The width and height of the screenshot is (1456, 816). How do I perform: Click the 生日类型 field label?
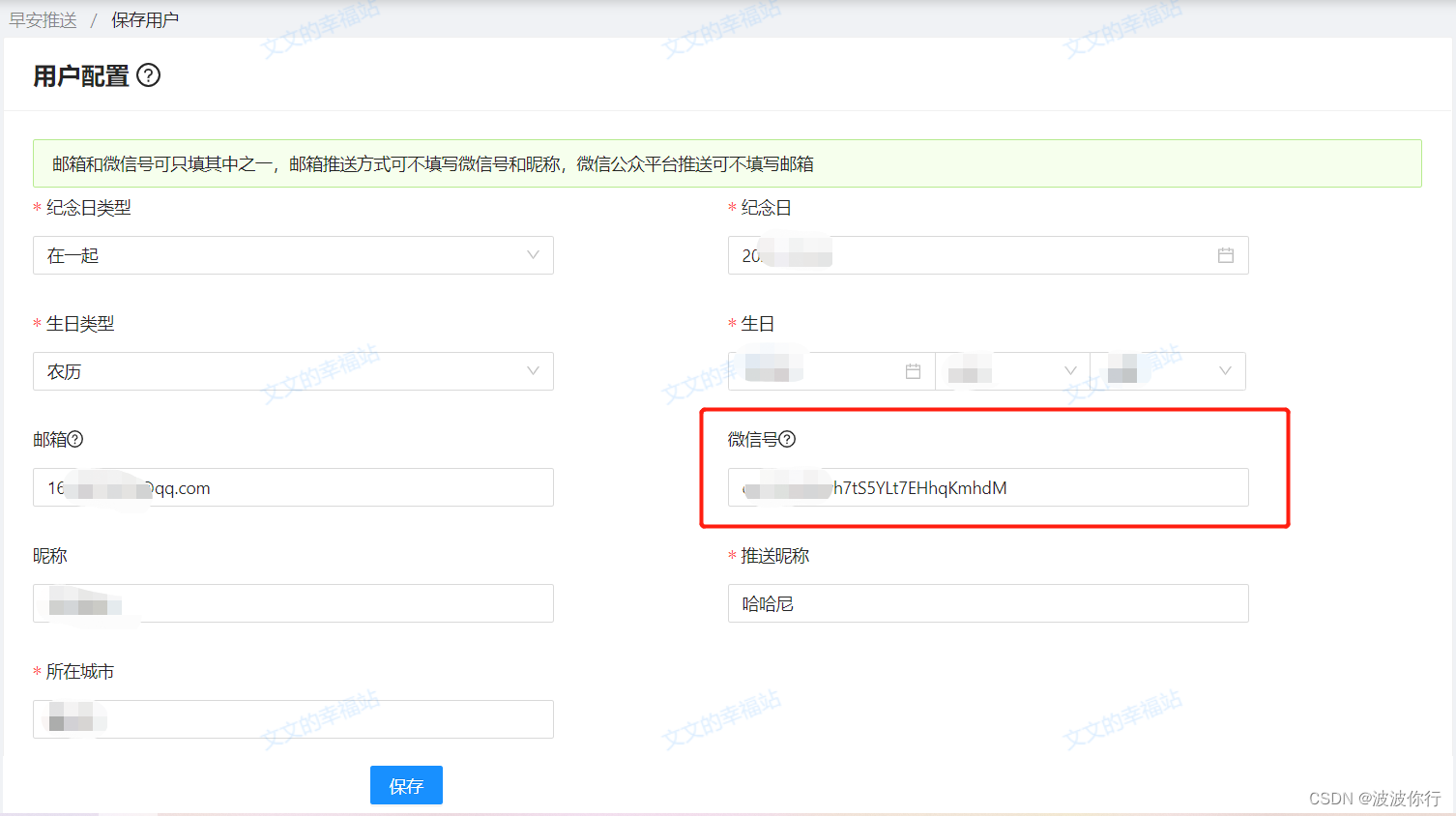[x=80, y=324]
